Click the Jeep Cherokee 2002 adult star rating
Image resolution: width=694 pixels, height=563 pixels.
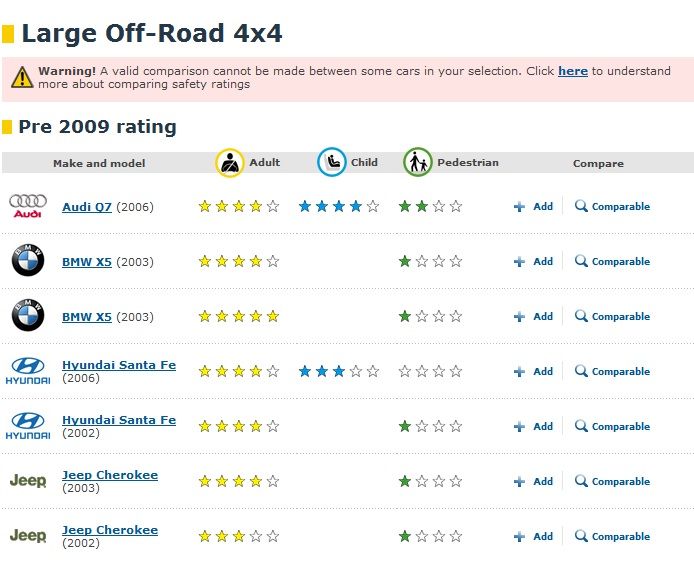click(x=239, y=536)
